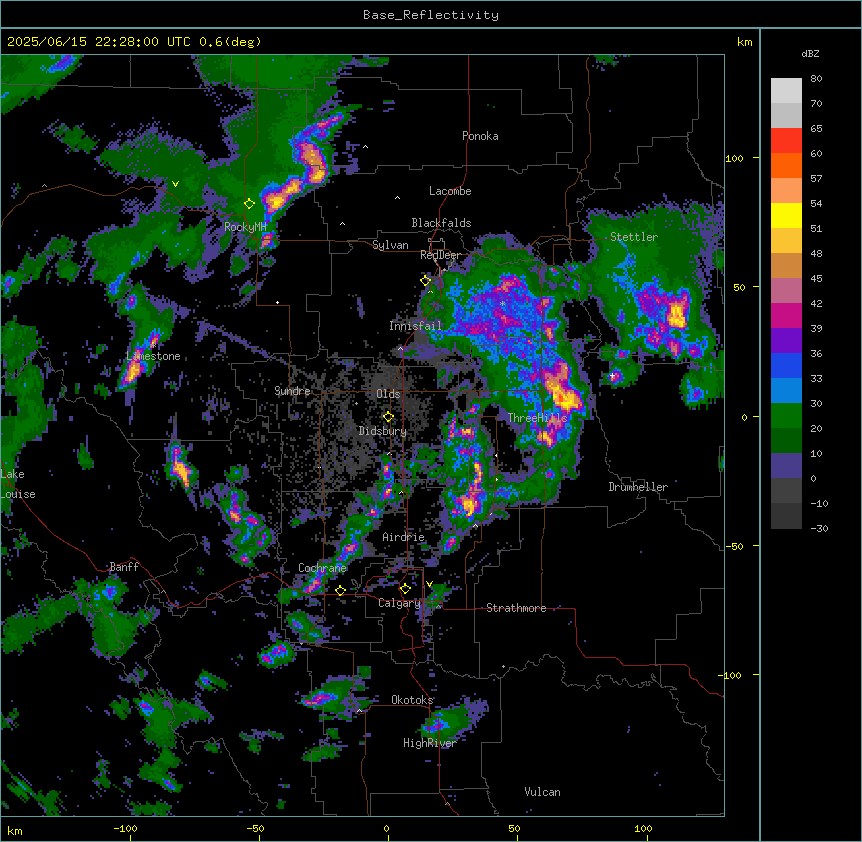Click the Base_Reflectivity title text
Screen dimensions: 862x842
tap(431, 15)
